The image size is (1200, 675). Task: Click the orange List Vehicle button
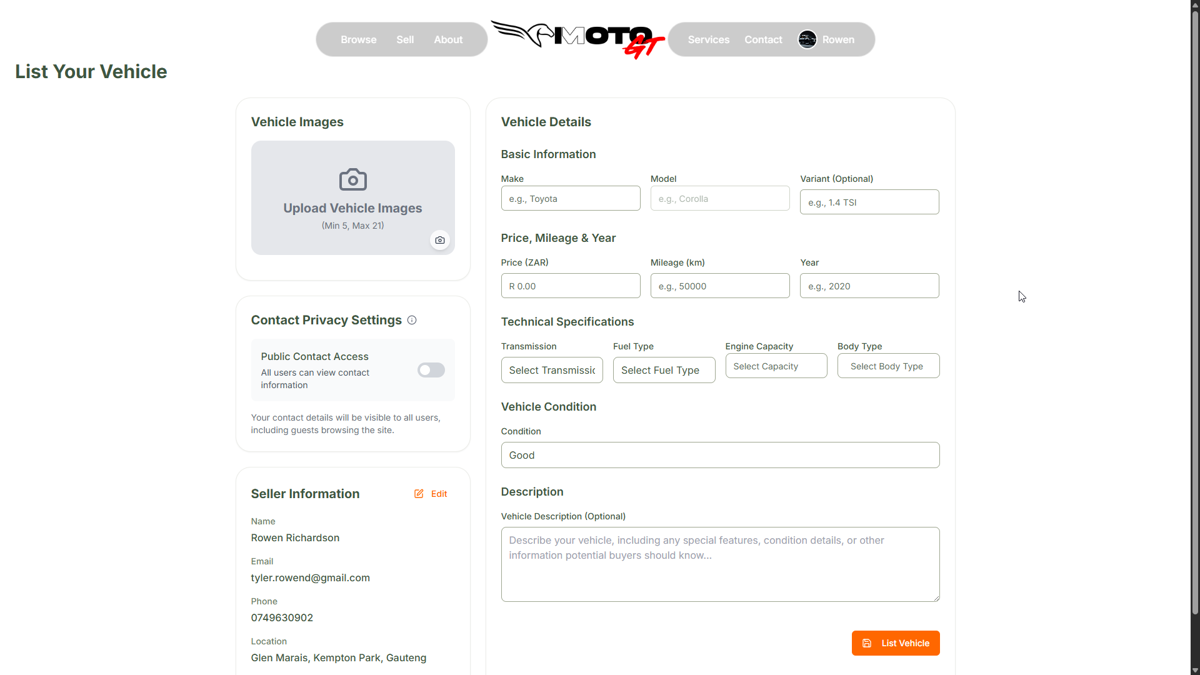[x=895, y=643]
